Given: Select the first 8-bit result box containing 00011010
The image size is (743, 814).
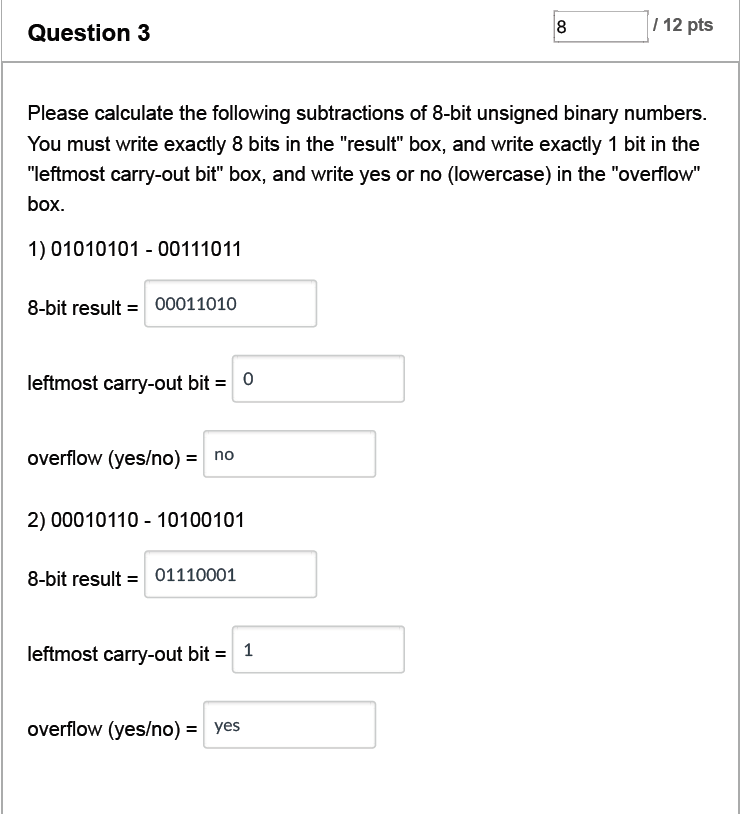Looking at the screenshot, I should (x=231, y=303).
